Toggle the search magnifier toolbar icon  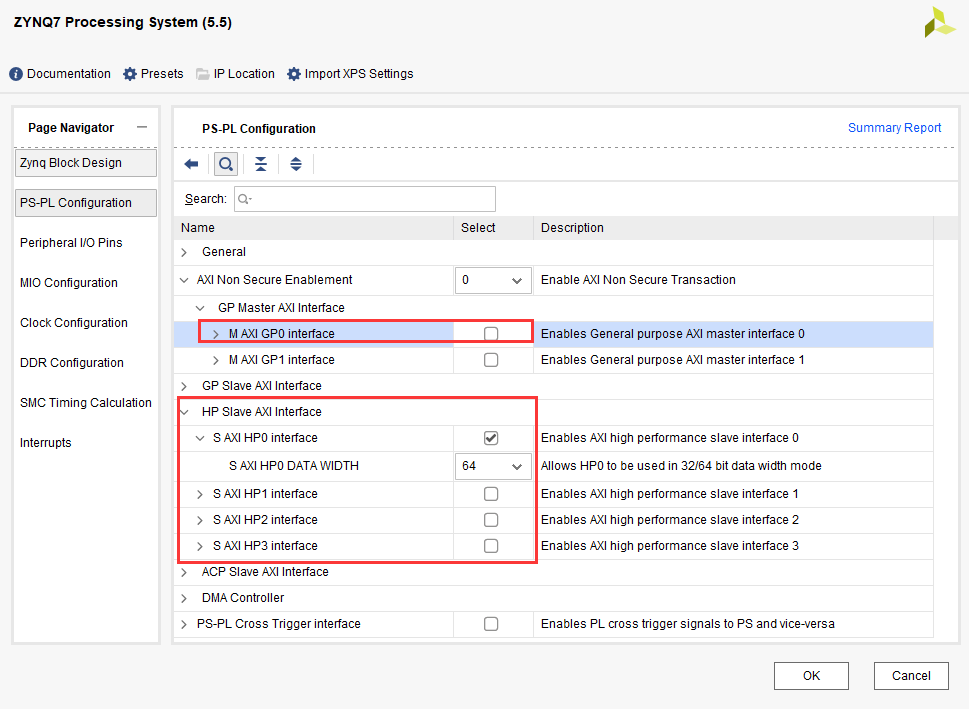[226, 164]
